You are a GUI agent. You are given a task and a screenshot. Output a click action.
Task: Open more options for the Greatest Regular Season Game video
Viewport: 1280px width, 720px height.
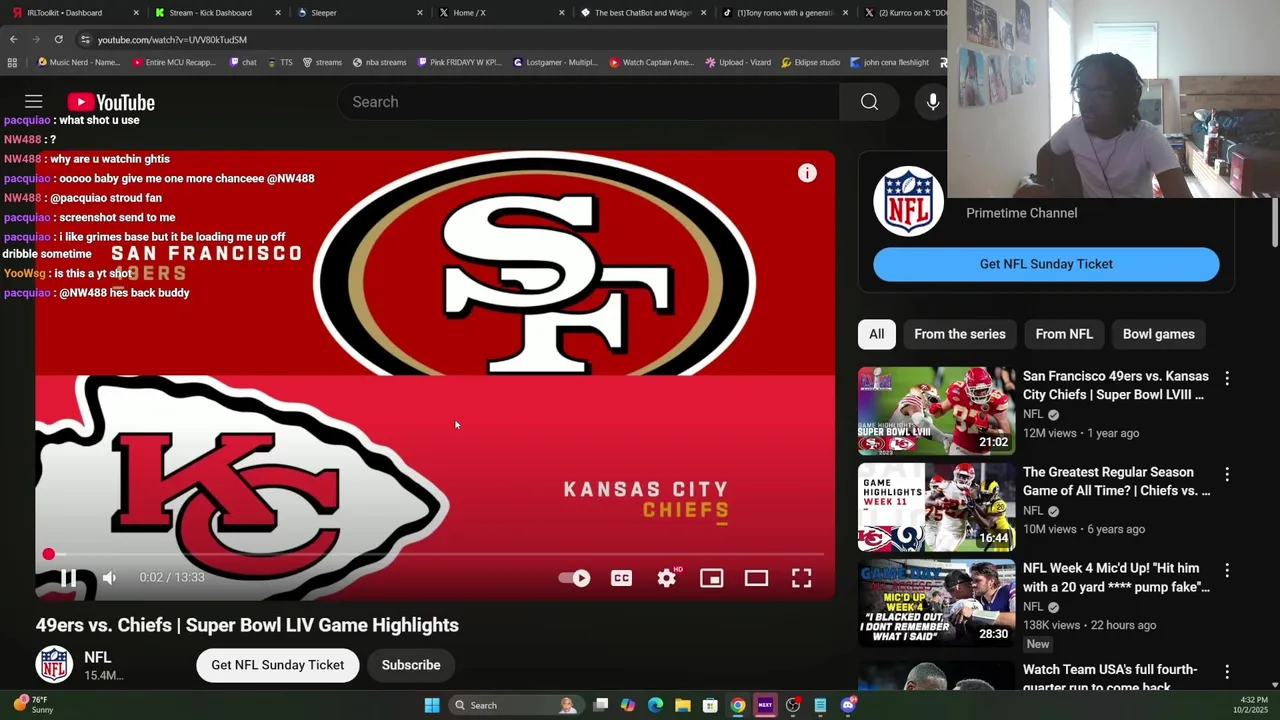tap(1227, 474)
